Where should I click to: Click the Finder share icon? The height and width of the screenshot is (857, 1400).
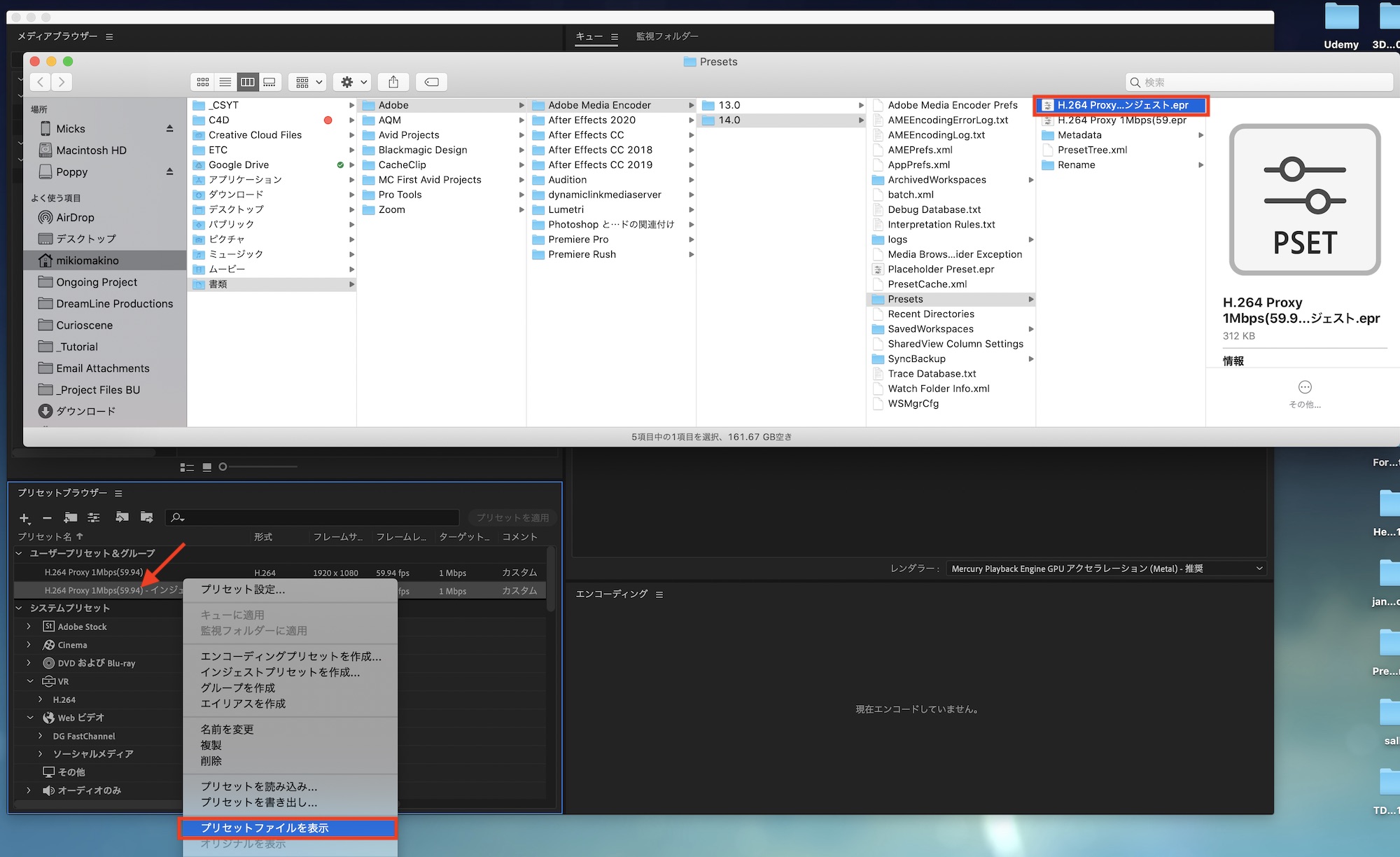(x=393, y=82)
